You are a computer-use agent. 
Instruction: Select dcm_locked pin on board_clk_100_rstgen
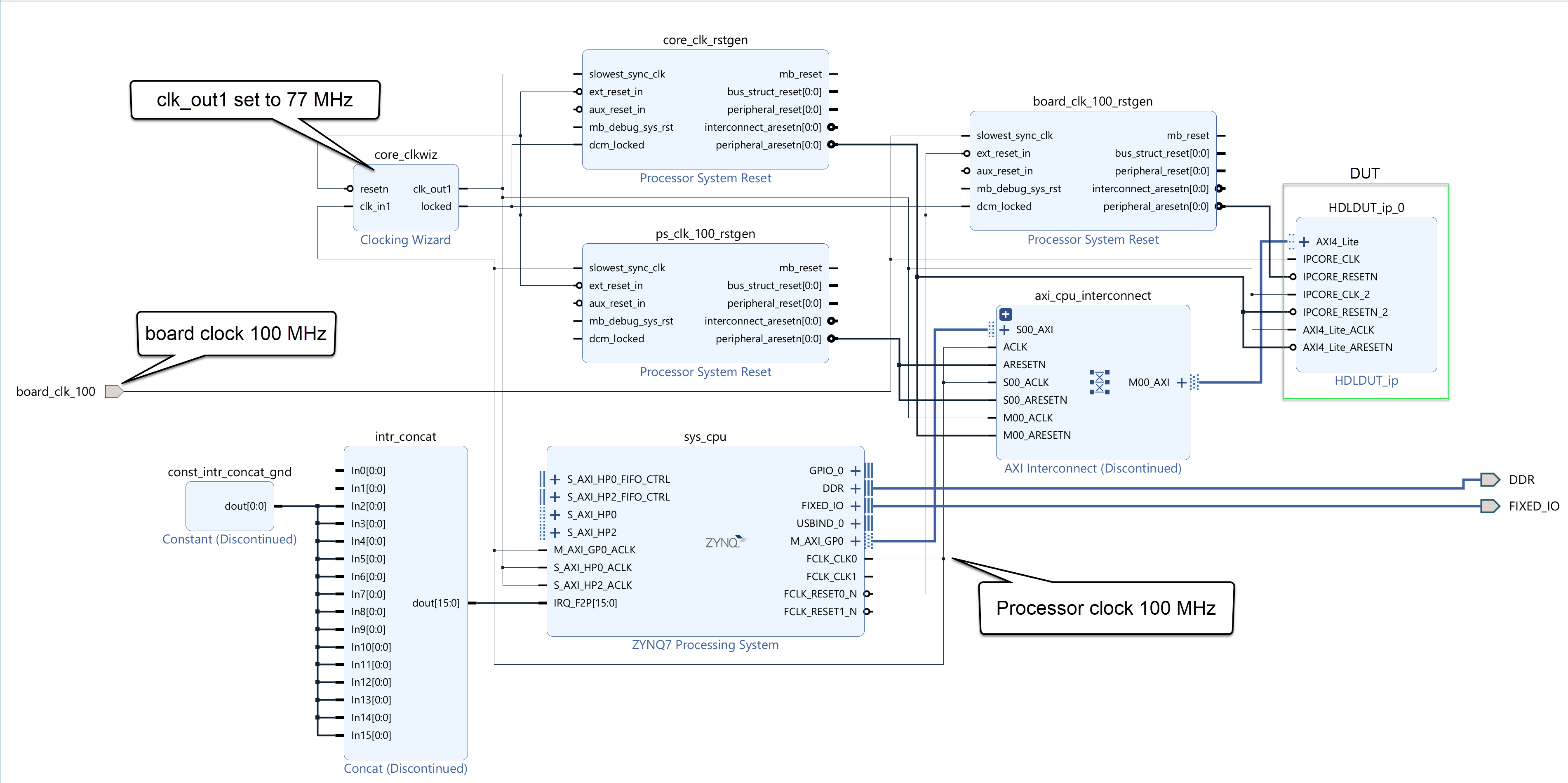click(x=1004, y=207)
